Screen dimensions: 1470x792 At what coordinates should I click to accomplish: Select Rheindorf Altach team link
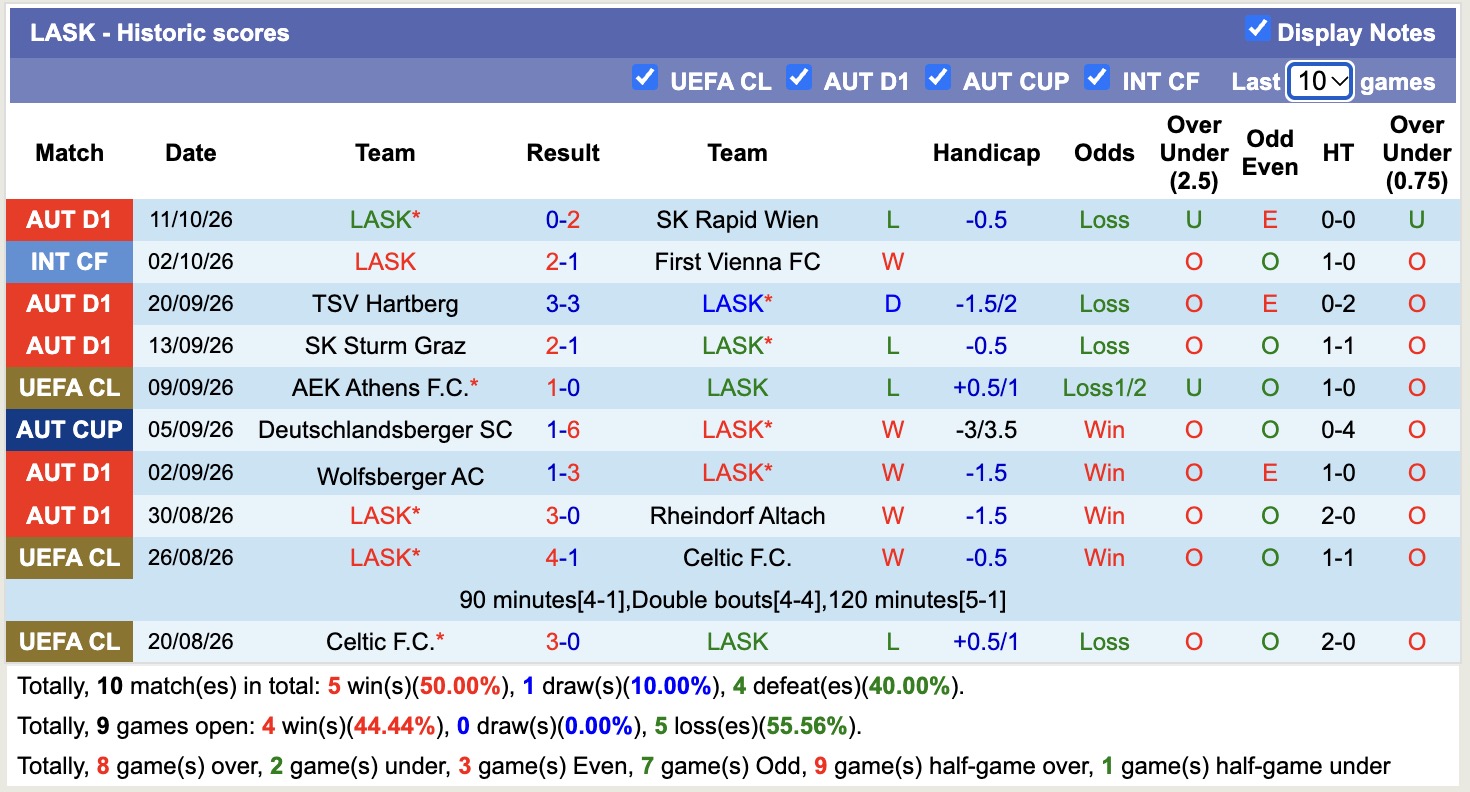tap(737, 516)
